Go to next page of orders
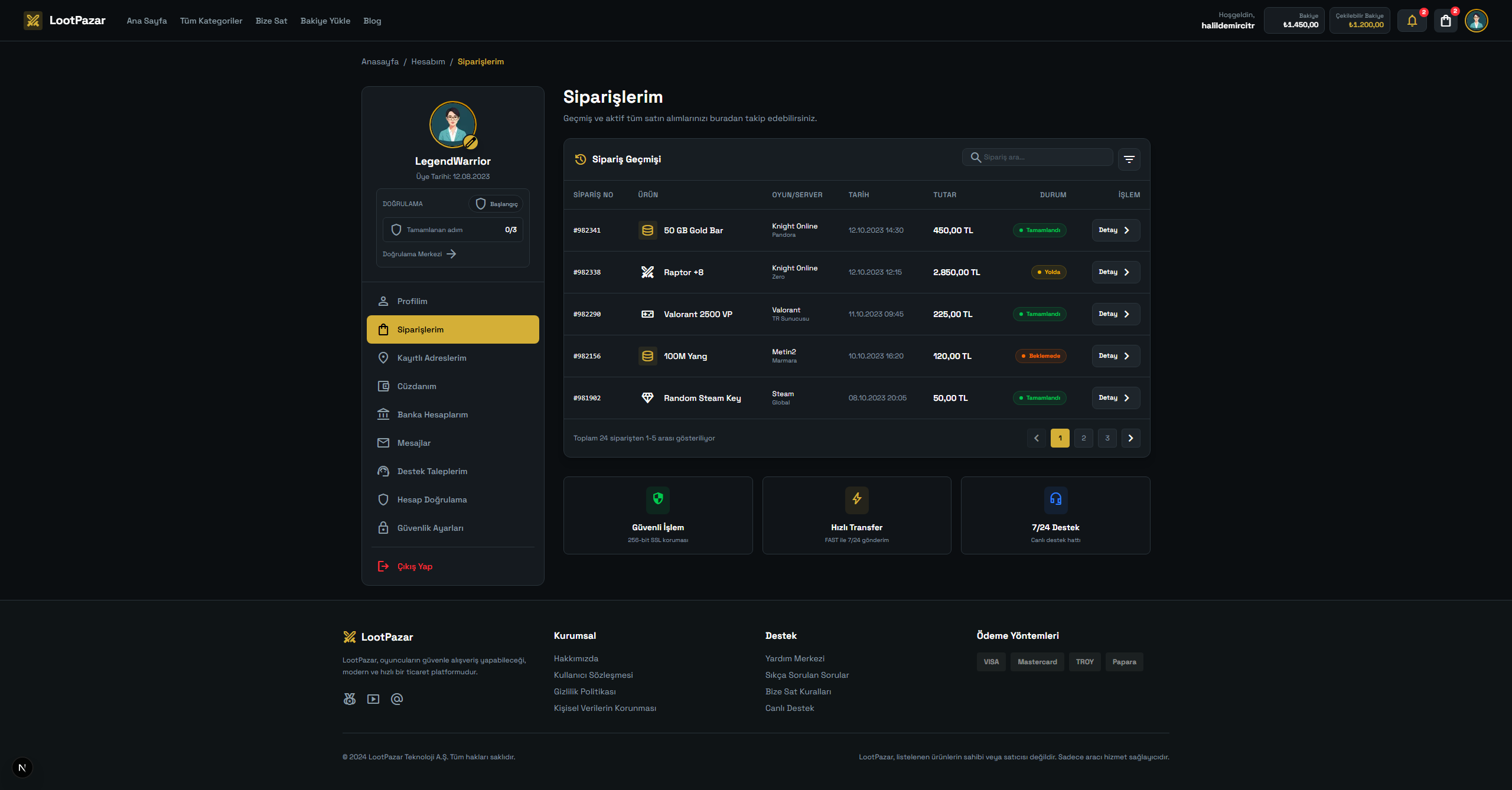 tap(1130, 438)
